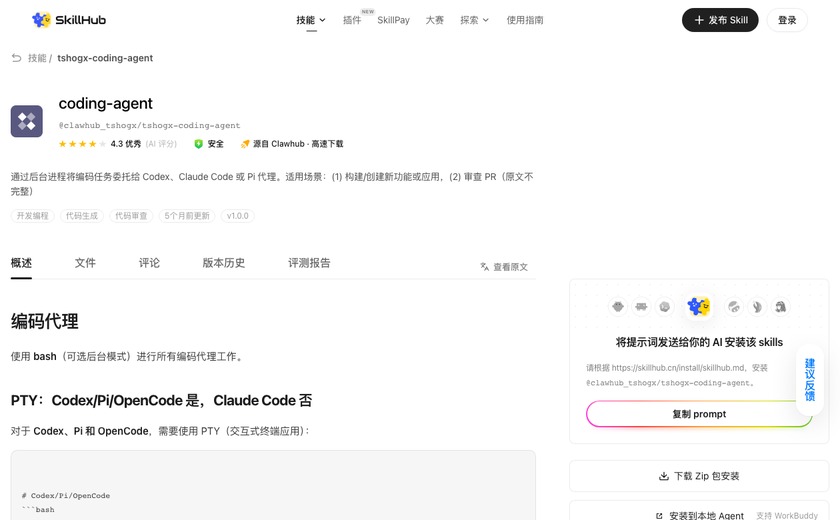Click the skill description paragraph mentioning Codex
The width and height of the screenshot is (840, 520).
click(x=272, y=184)
